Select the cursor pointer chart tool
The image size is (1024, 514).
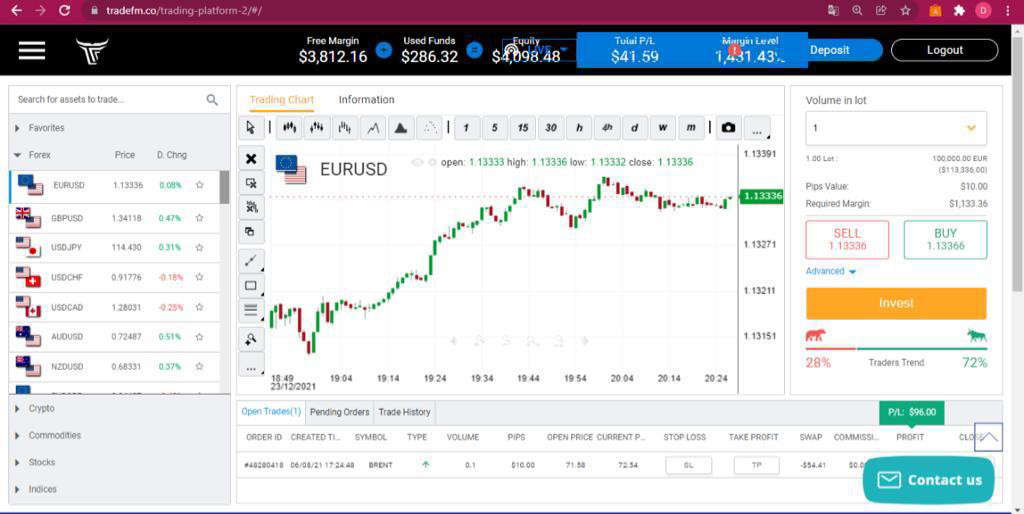pyautogui.click(x=250, y=128)
